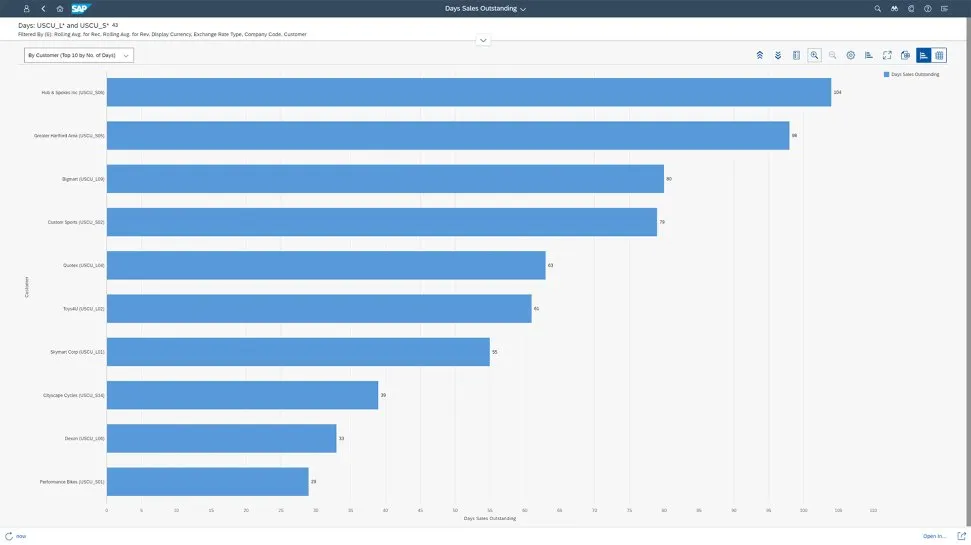This screenshot has width=971, height=545.
Task: Click the Open In... link
Action: click(x=935, y=536)
